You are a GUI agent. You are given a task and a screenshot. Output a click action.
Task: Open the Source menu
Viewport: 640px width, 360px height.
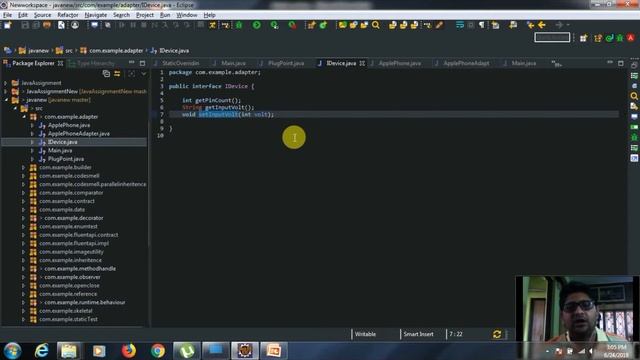click(42, 15)
